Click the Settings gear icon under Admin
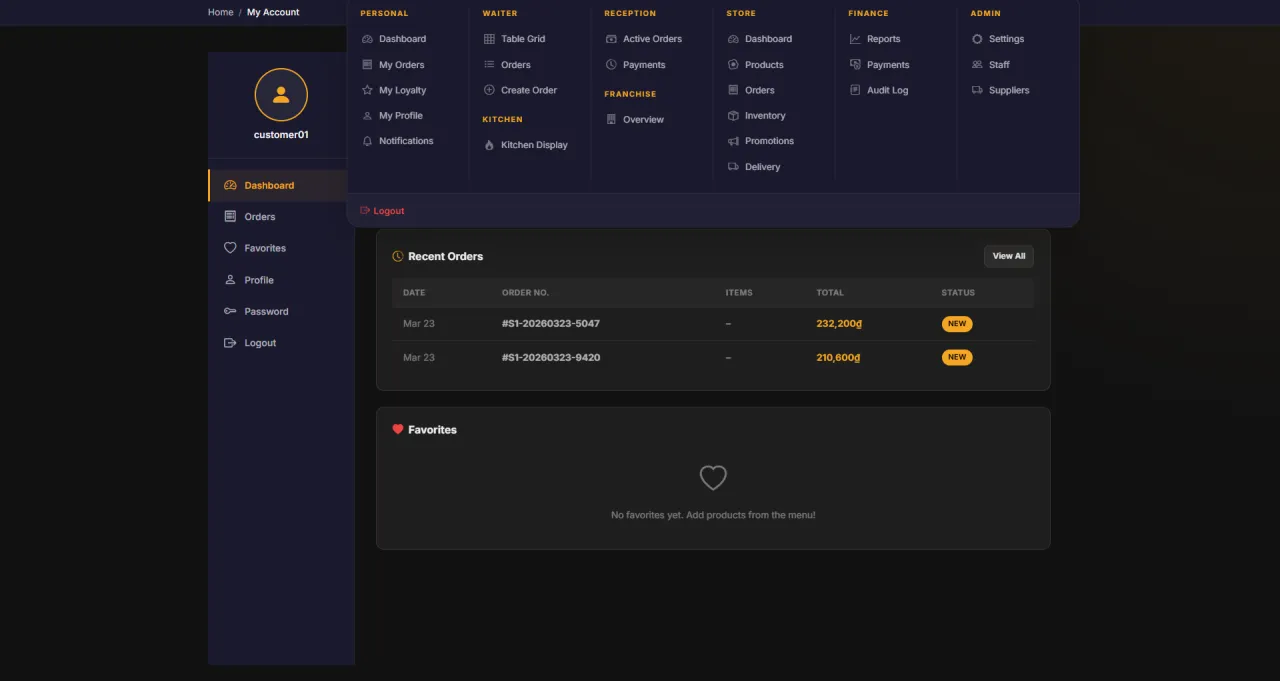The image size is (1280, 681). click(x=977, y=39)
